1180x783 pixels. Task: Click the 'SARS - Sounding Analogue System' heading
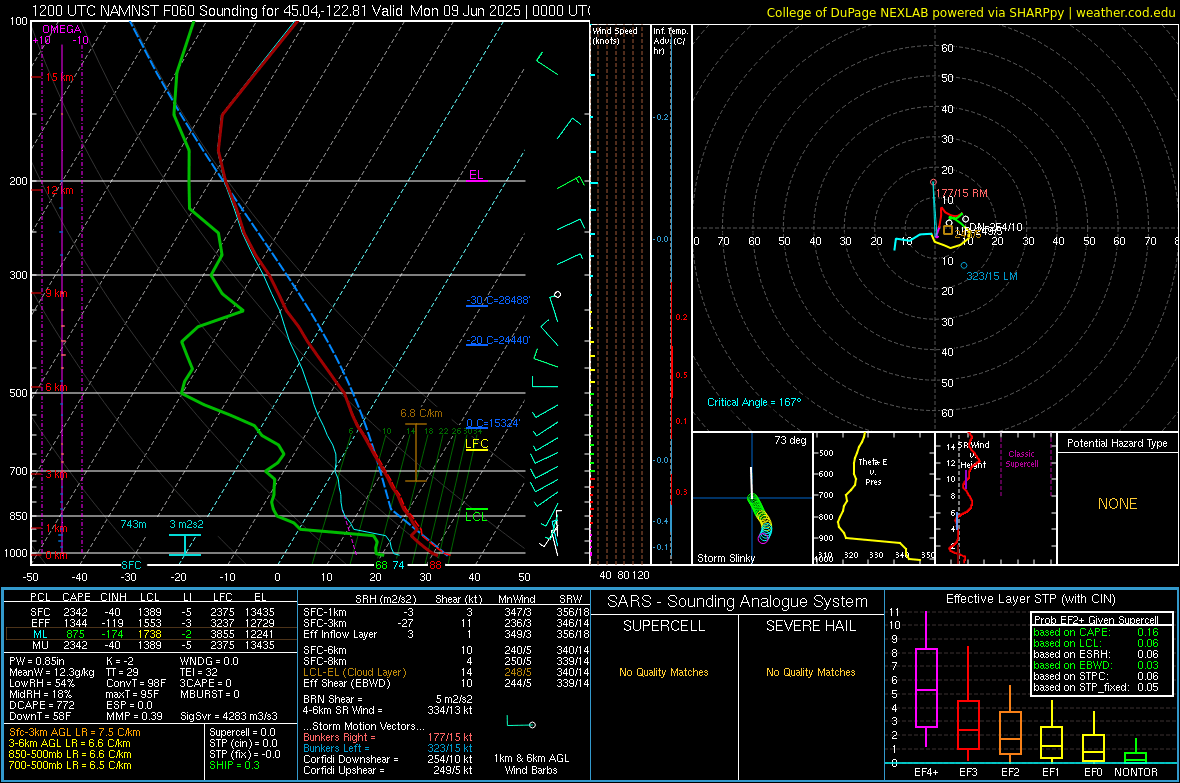pyautogui.click(x=738, y=602)
